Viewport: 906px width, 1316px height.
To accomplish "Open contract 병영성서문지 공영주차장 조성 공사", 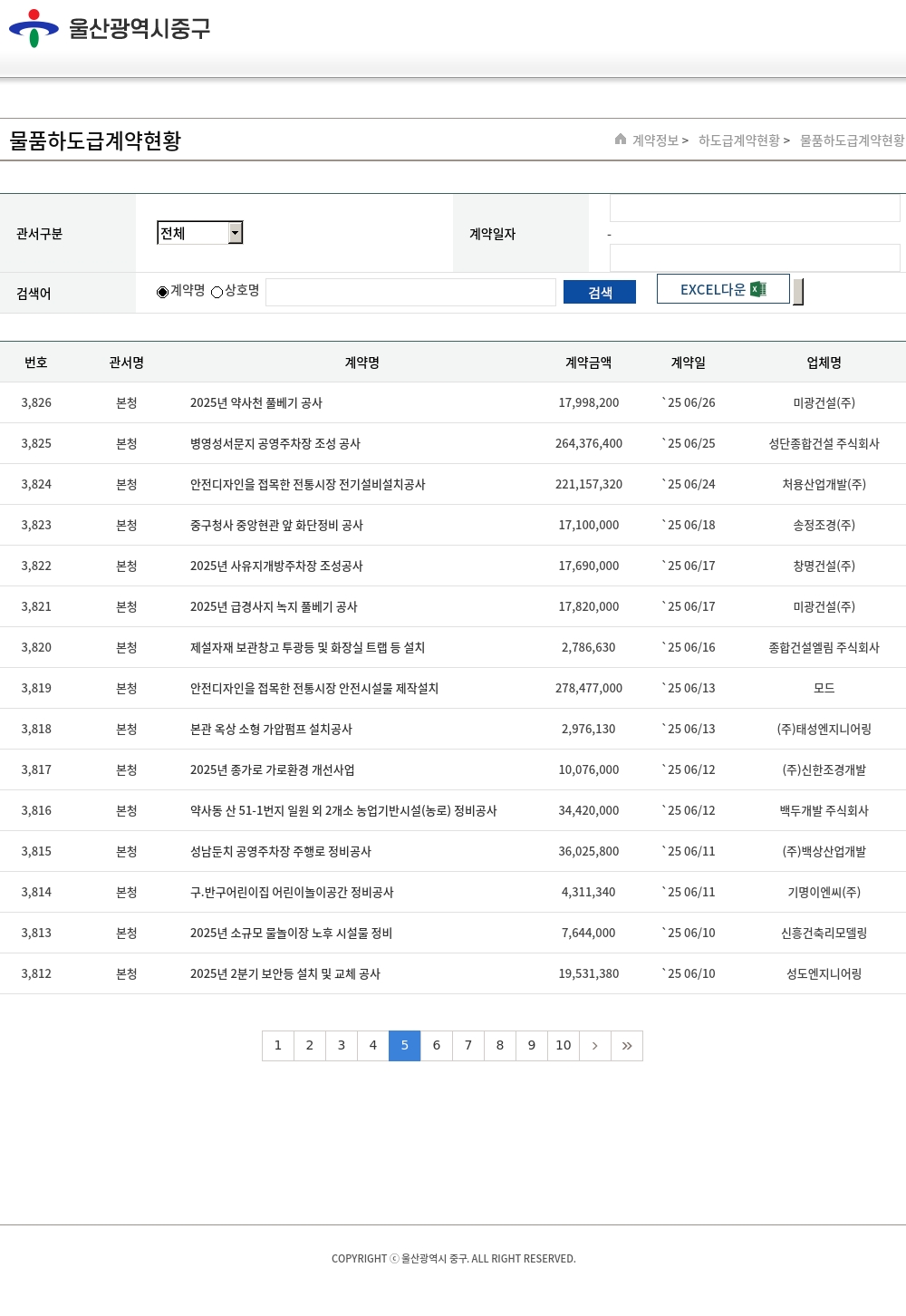I will 275,444.
